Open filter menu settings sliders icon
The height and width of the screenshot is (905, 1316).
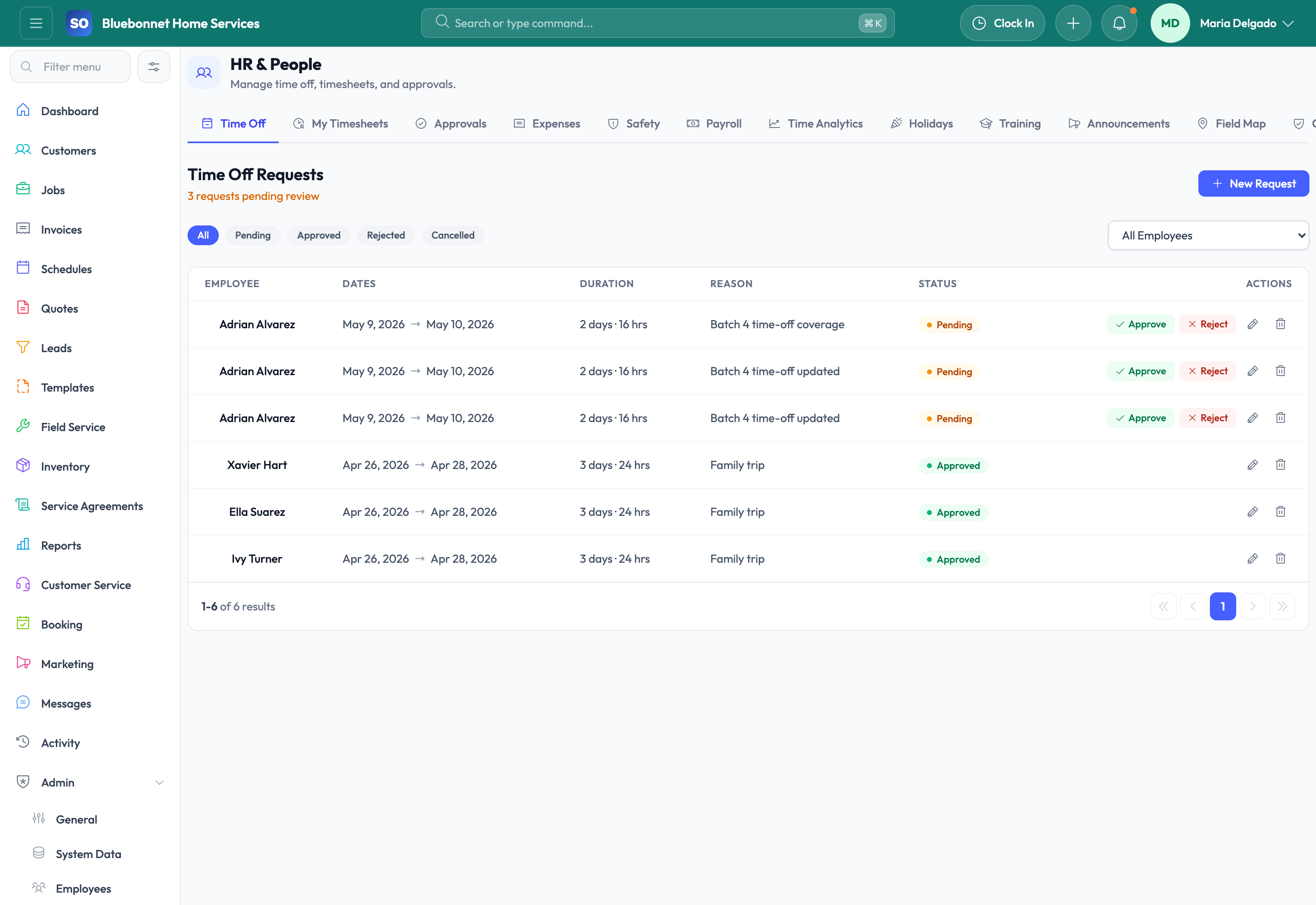[153, 67]
